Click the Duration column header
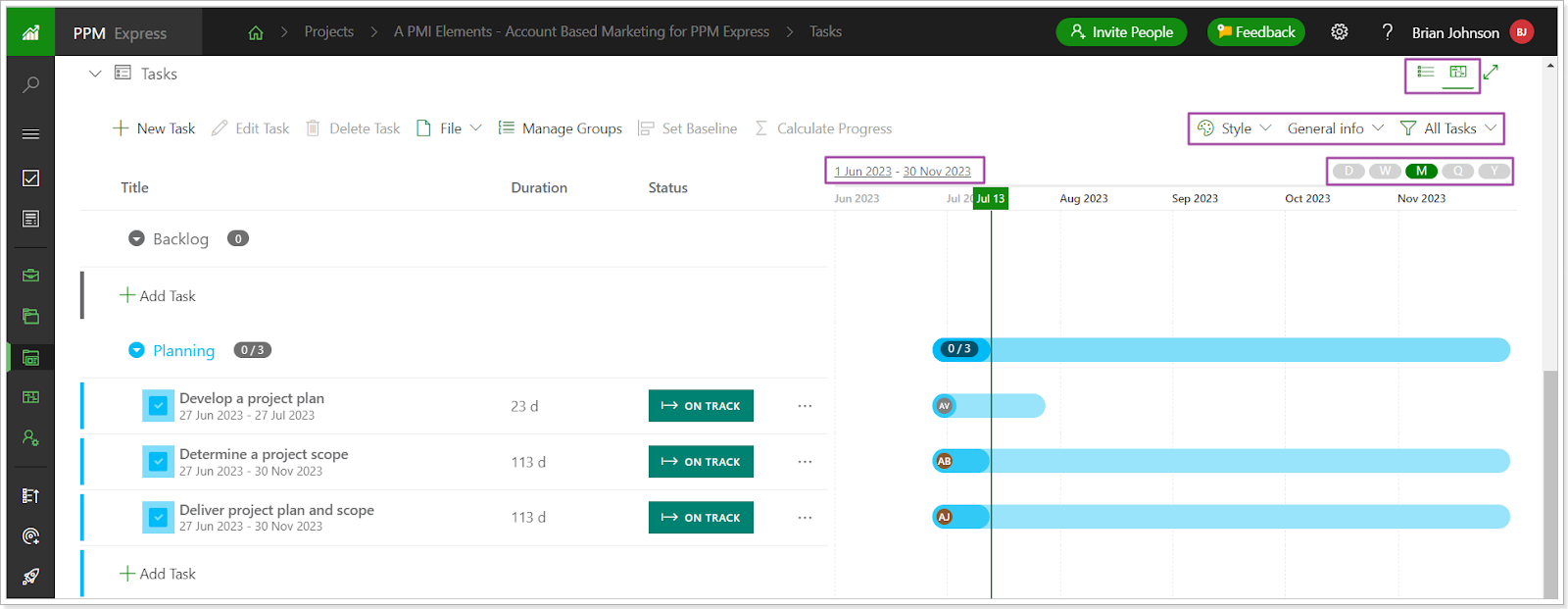This screenshot has height=609, width=1568. point(539,187)
